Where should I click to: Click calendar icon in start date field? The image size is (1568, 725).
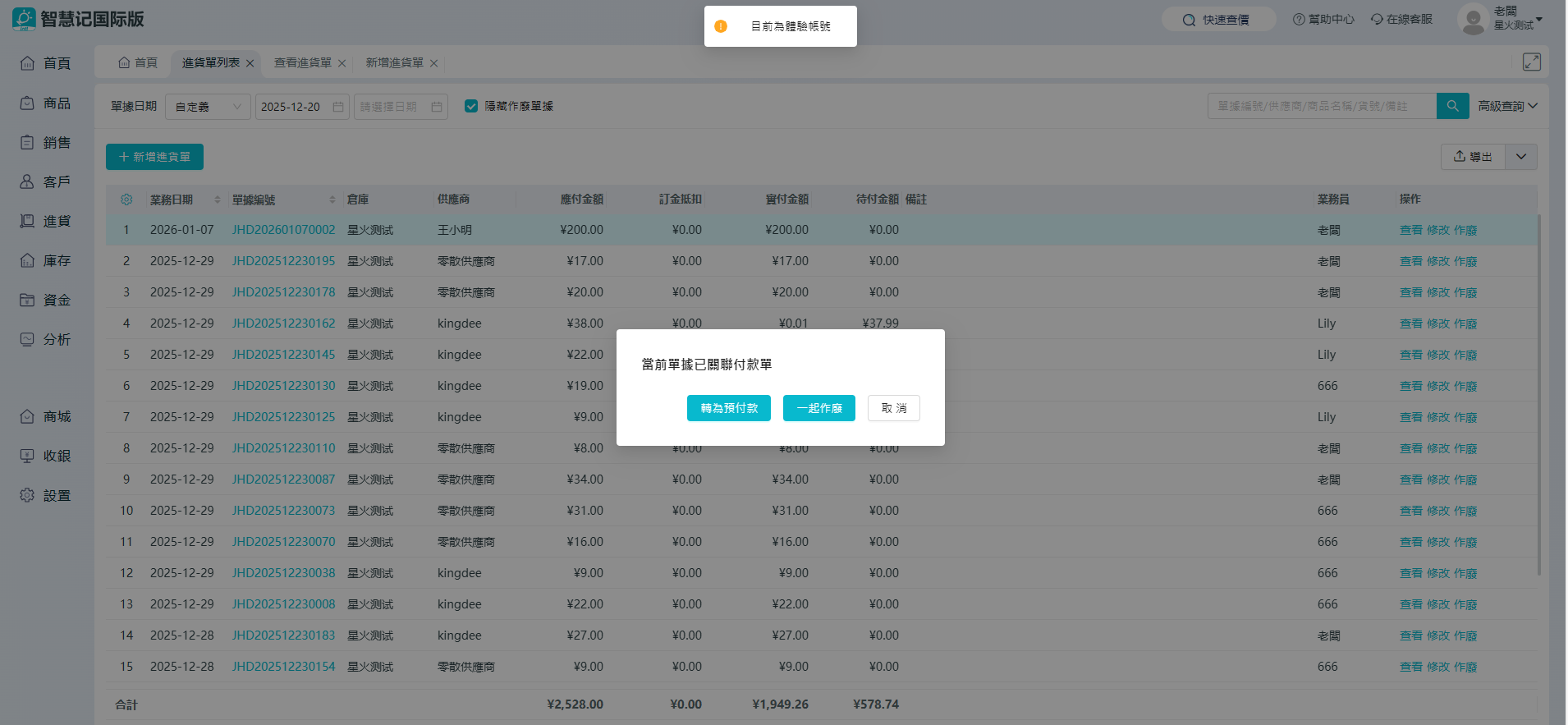pos(338,107)
